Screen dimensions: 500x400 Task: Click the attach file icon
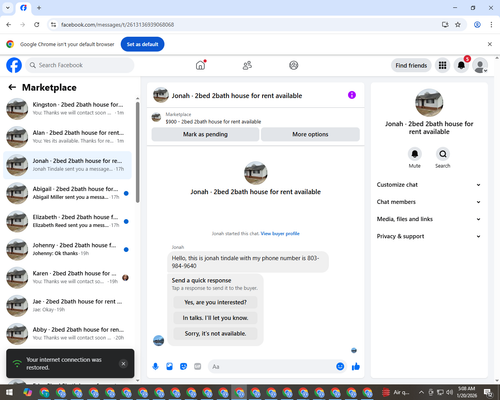pyautogui.click(x=169, y=367)
